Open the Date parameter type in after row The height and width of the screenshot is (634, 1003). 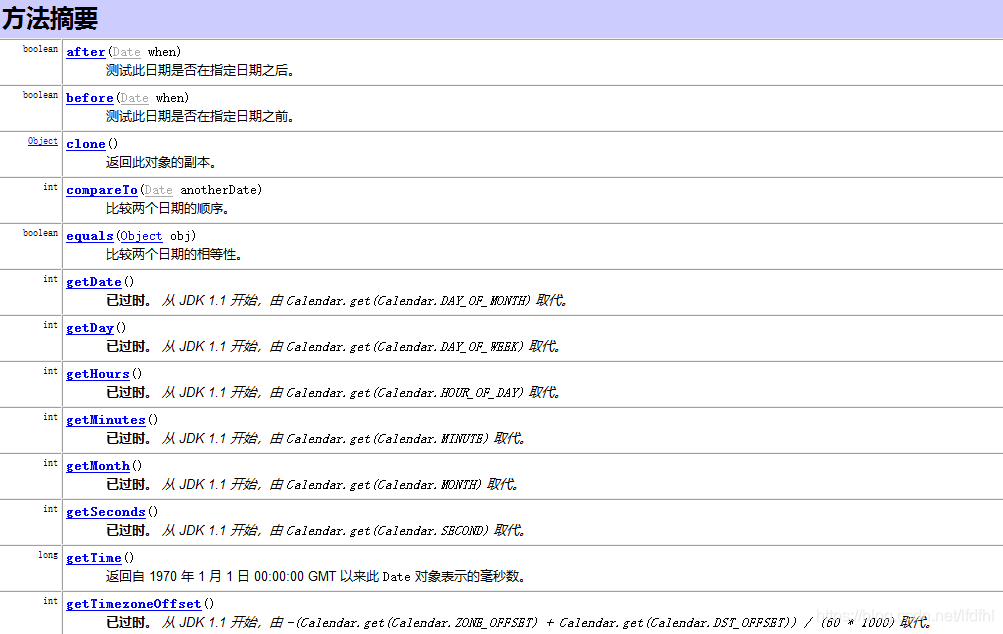(126, 51)
